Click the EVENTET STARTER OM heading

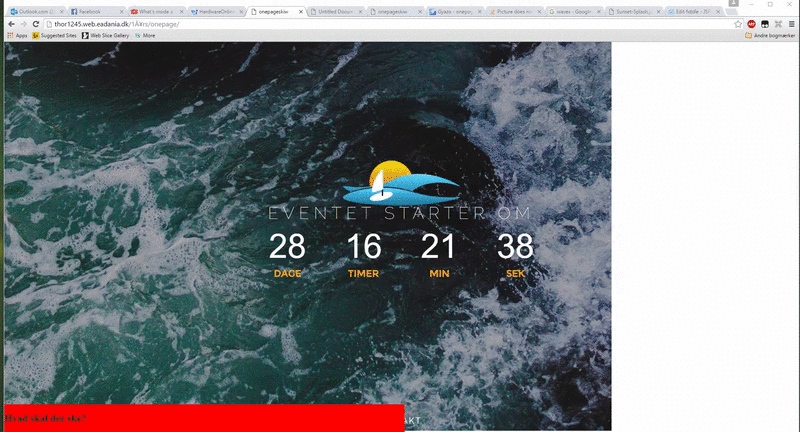pos(400,213)
